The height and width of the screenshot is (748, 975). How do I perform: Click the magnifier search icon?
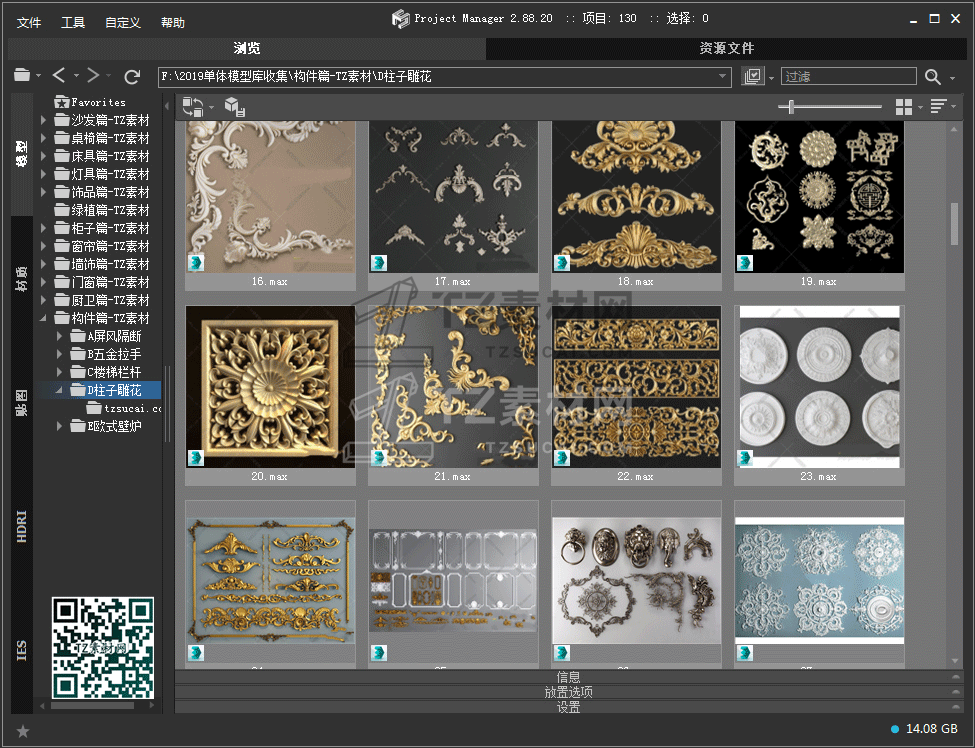point(933,77)
